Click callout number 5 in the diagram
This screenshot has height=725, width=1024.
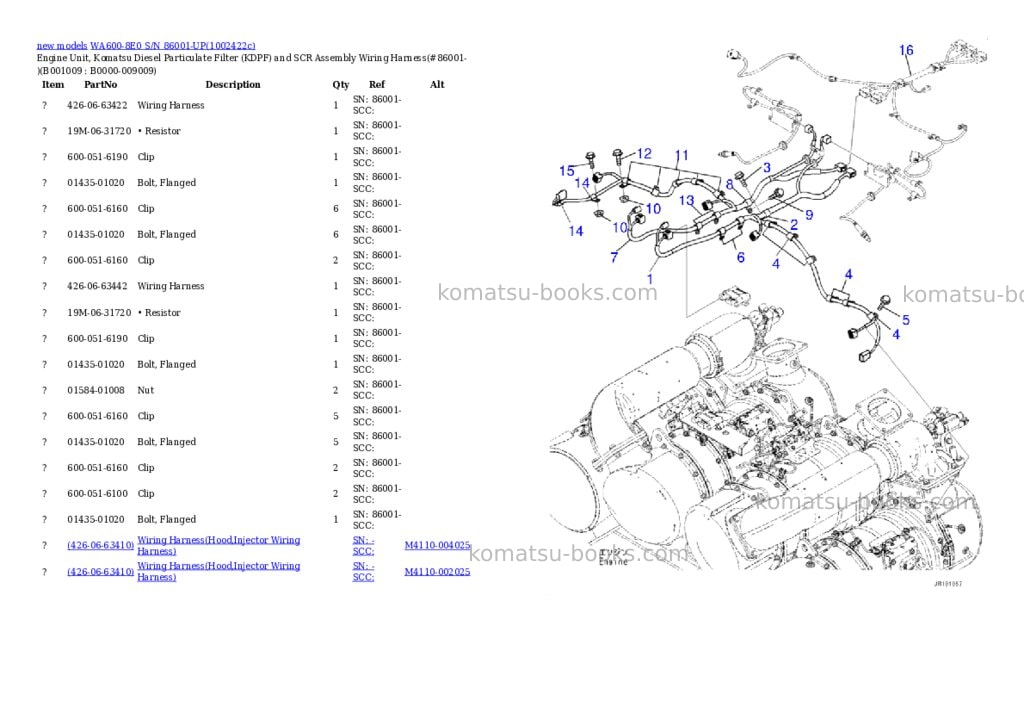click(x=906, y=319)
